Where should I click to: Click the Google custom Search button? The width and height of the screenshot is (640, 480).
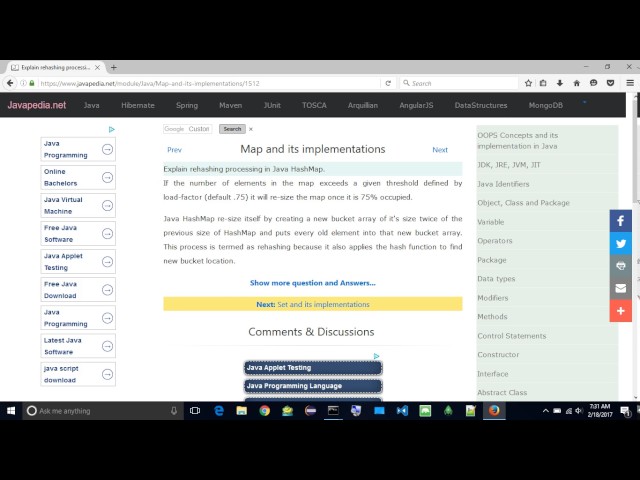pos(232,129)
